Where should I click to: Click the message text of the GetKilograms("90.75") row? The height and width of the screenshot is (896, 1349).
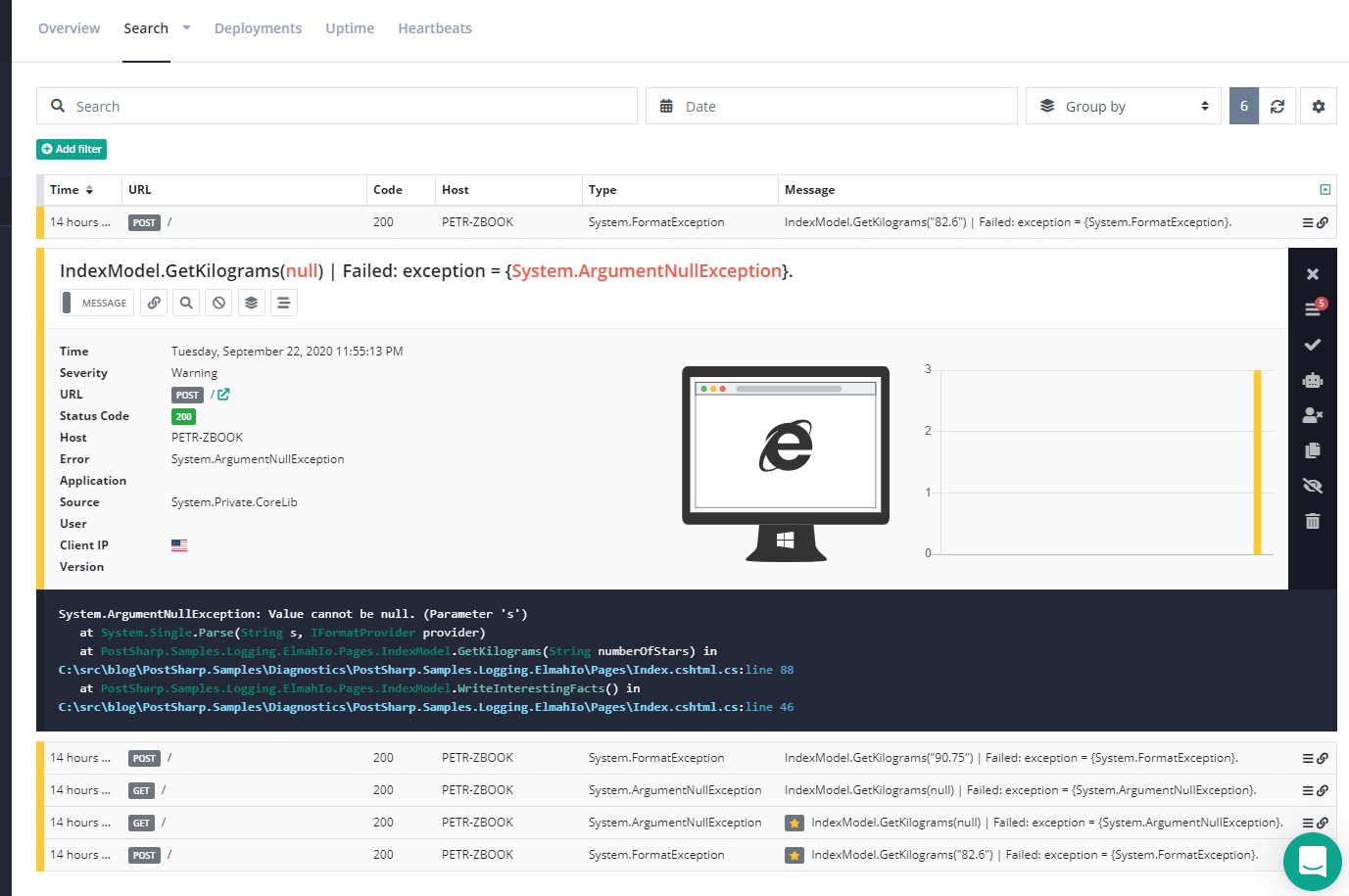pyautogui.click(x=1011, y=758)
